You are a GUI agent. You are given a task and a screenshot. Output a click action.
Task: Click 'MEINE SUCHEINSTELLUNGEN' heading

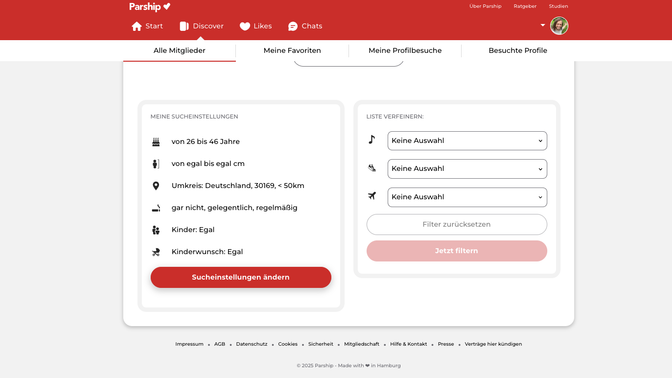point(194,117)
